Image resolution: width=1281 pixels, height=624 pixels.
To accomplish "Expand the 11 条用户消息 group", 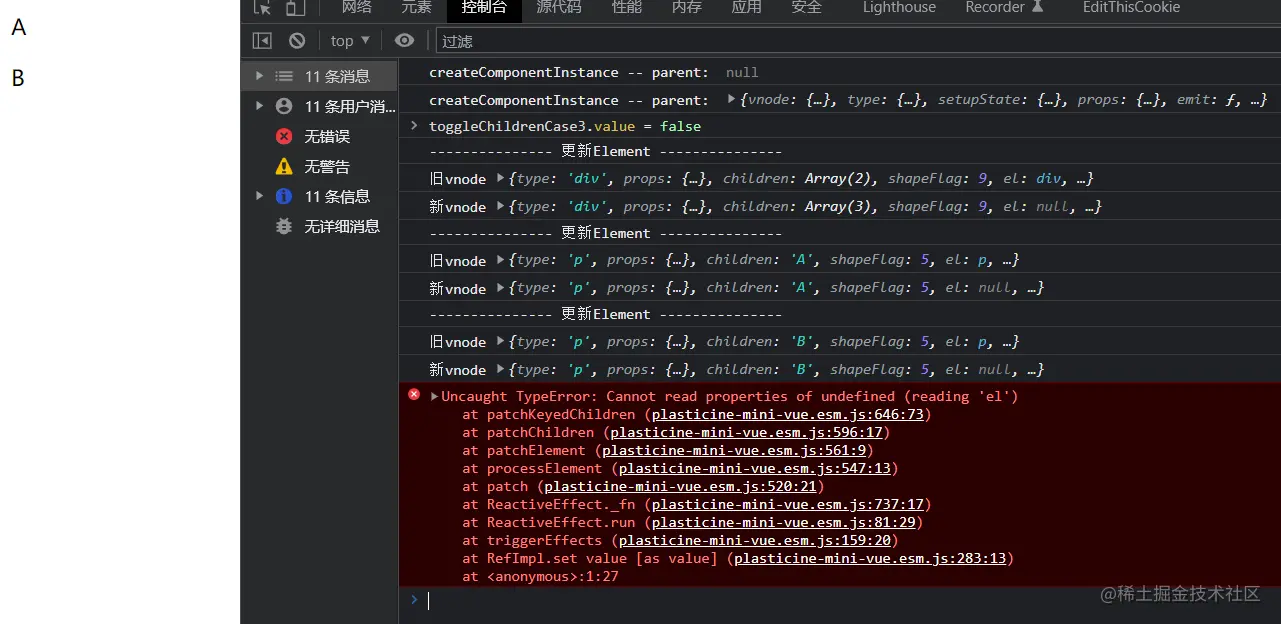I will (260, 106).
